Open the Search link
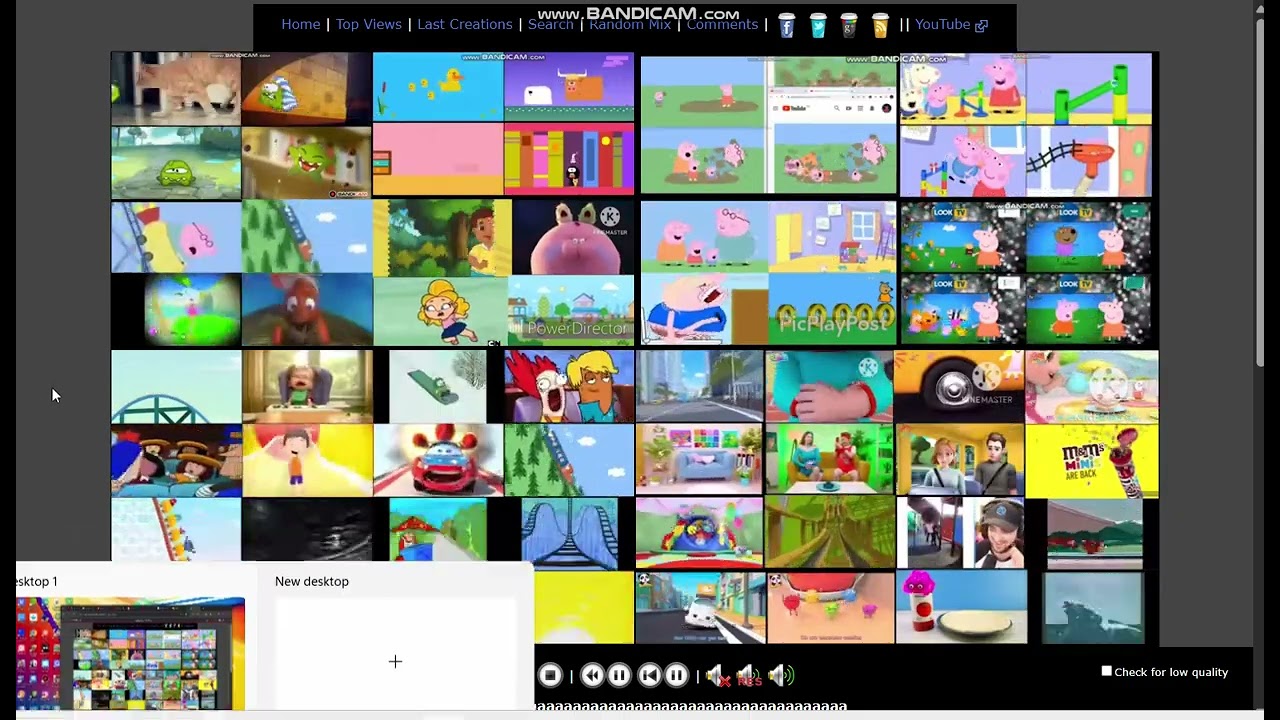The image size is (1280, 720). click(x=550, y=24)
